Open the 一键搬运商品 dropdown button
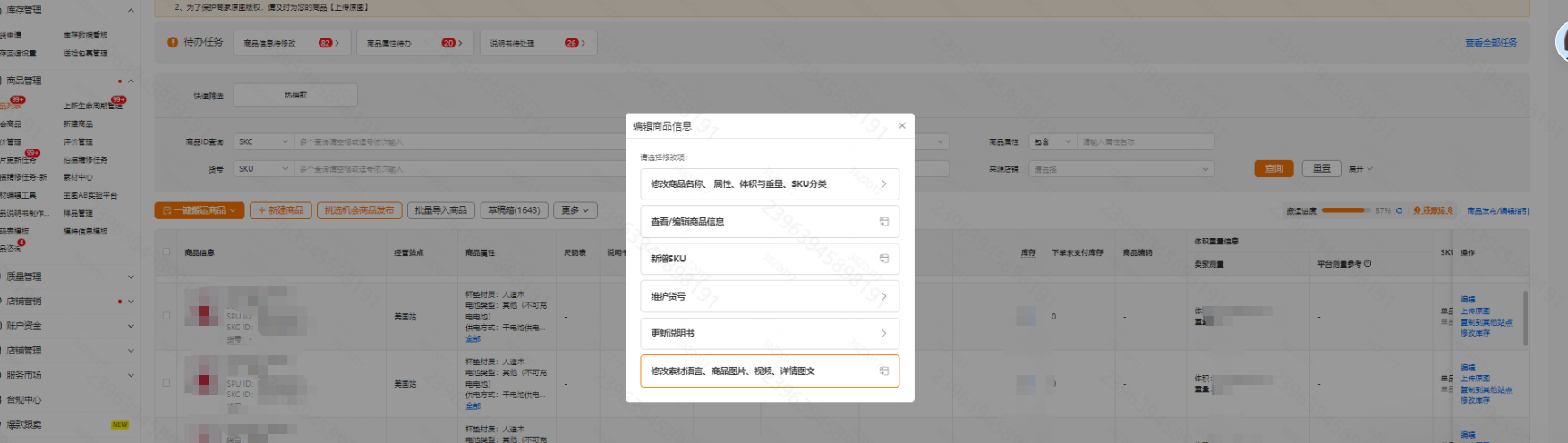The image size is (1568, 443). (x=199, y=210)
